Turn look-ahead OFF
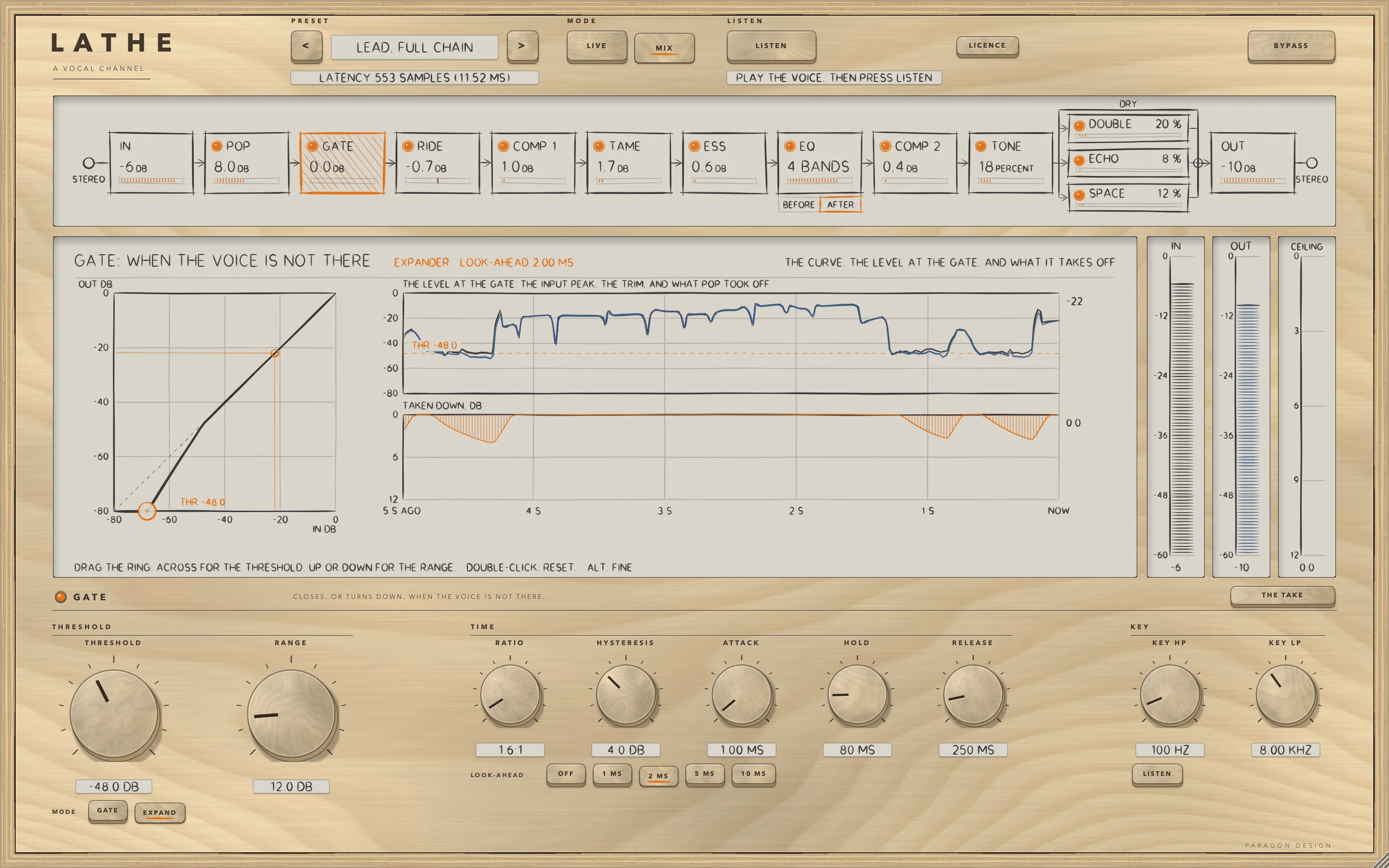The image size is (1389, 868). tap(566, 774)
